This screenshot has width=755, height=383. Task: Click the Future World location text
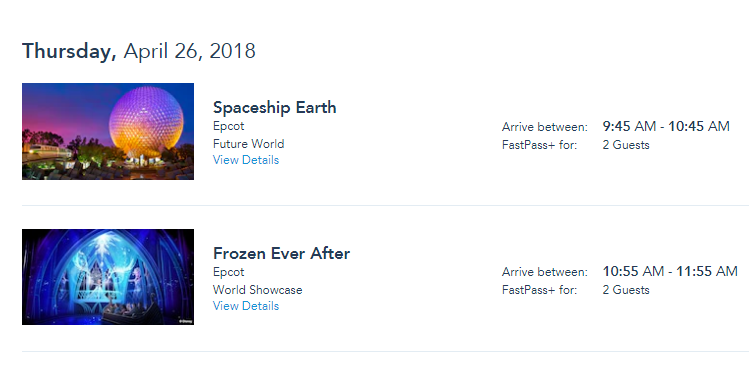click(248, 144)
